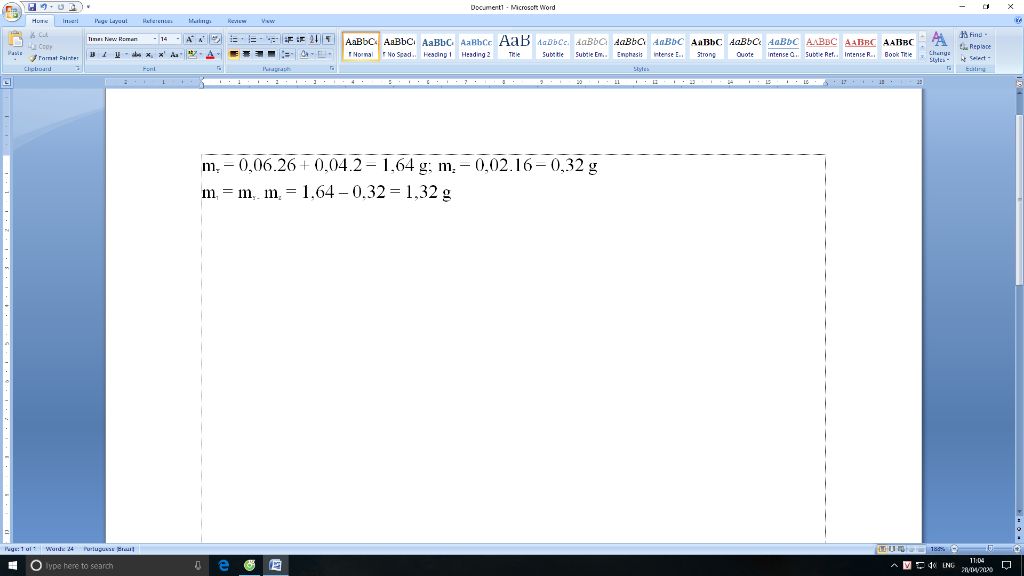
Task: Apply subscript formatting
Action: [x=150, y=55]
